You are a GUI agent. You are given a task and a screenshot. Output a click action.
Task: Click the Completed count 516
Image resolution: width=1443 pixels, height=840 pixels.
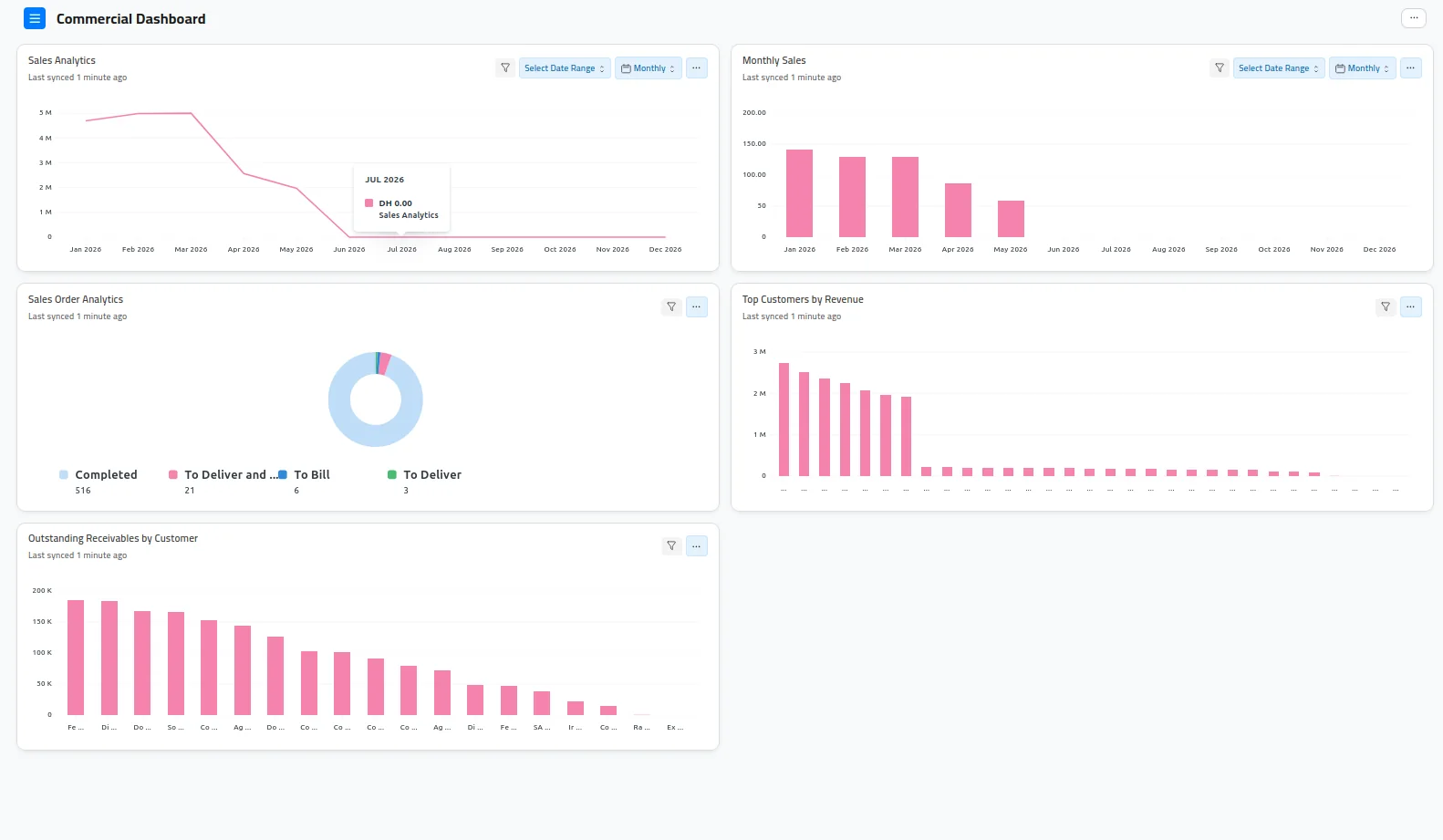click(x=83, y=491)
